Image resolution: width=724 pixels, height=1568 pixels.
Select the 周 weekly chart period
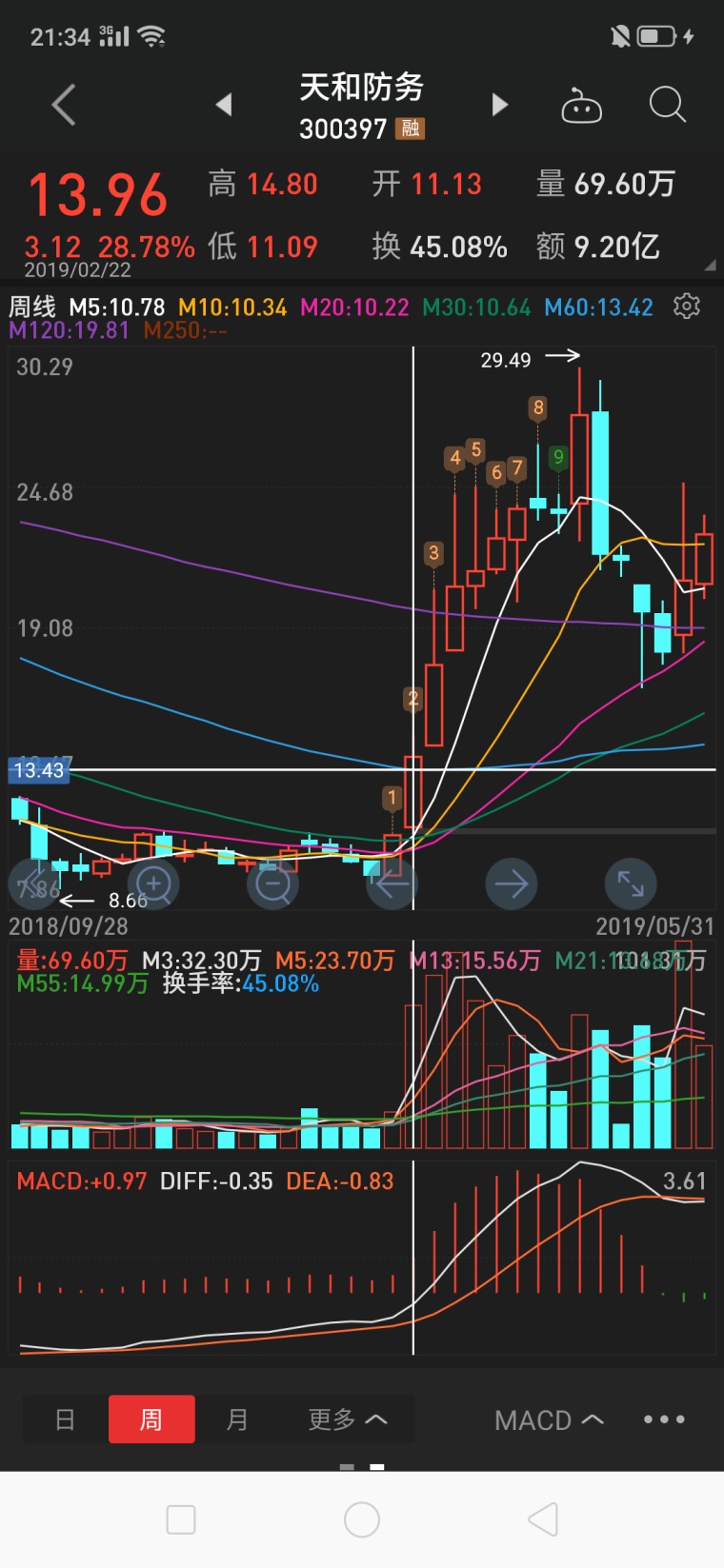pos(151,1419)
